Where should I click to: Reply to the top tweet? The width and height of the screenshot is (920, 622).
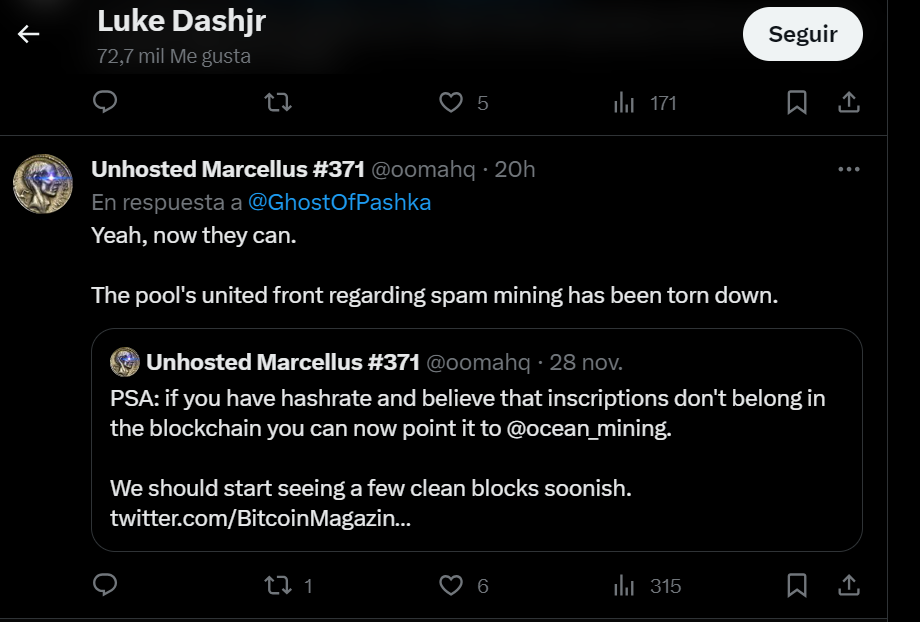(x=105, y=102)
